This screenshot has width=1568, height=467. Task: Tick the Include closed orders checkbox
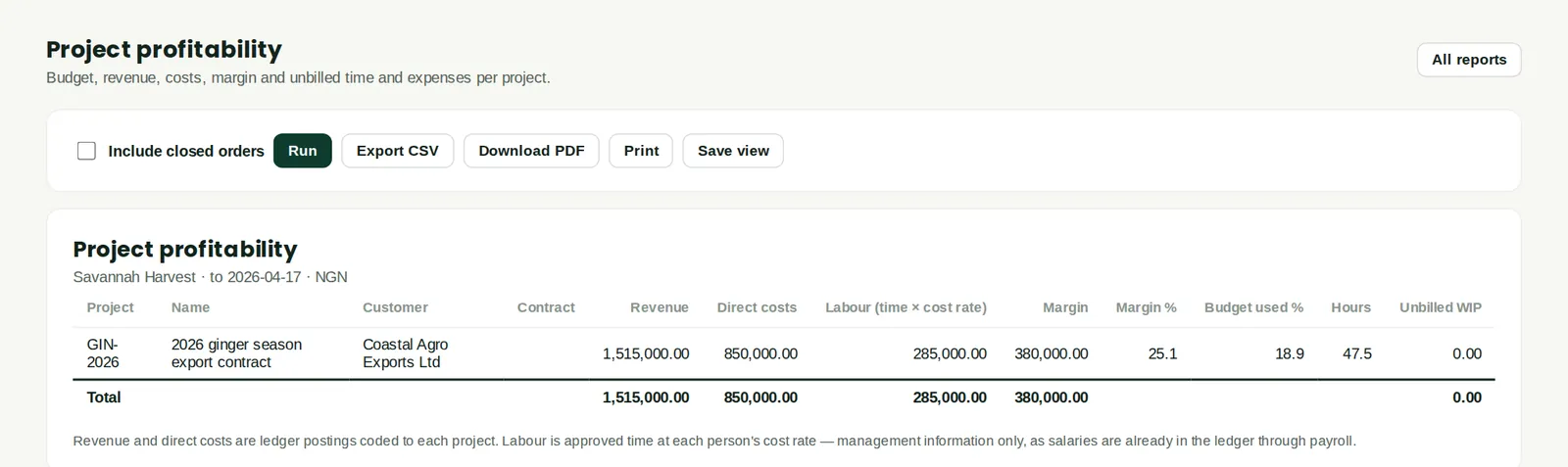pyautogui.click(x=86, y=151)
